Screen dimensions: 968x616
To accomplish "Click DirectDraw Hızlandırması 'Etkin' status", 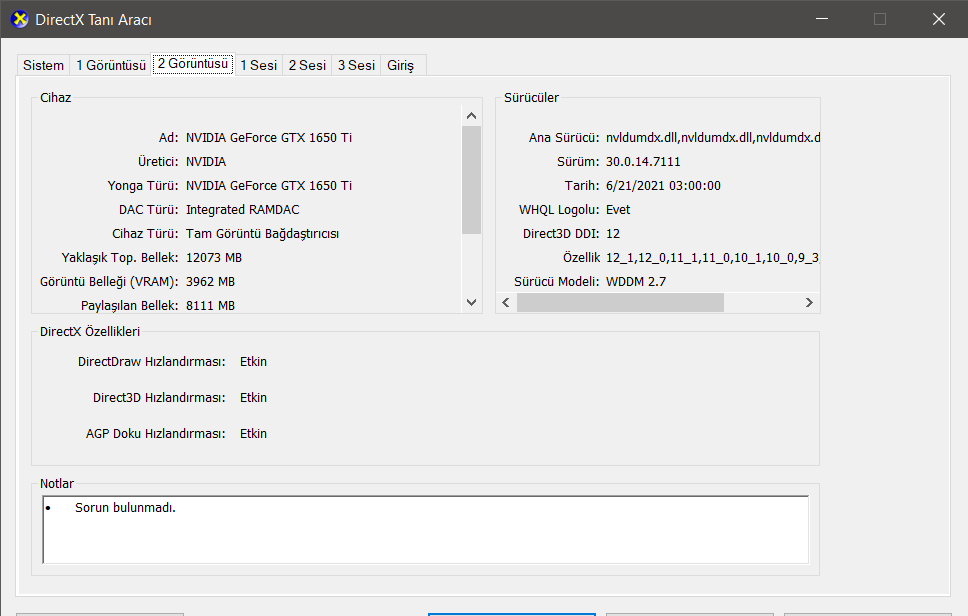I will click(253, 362).
